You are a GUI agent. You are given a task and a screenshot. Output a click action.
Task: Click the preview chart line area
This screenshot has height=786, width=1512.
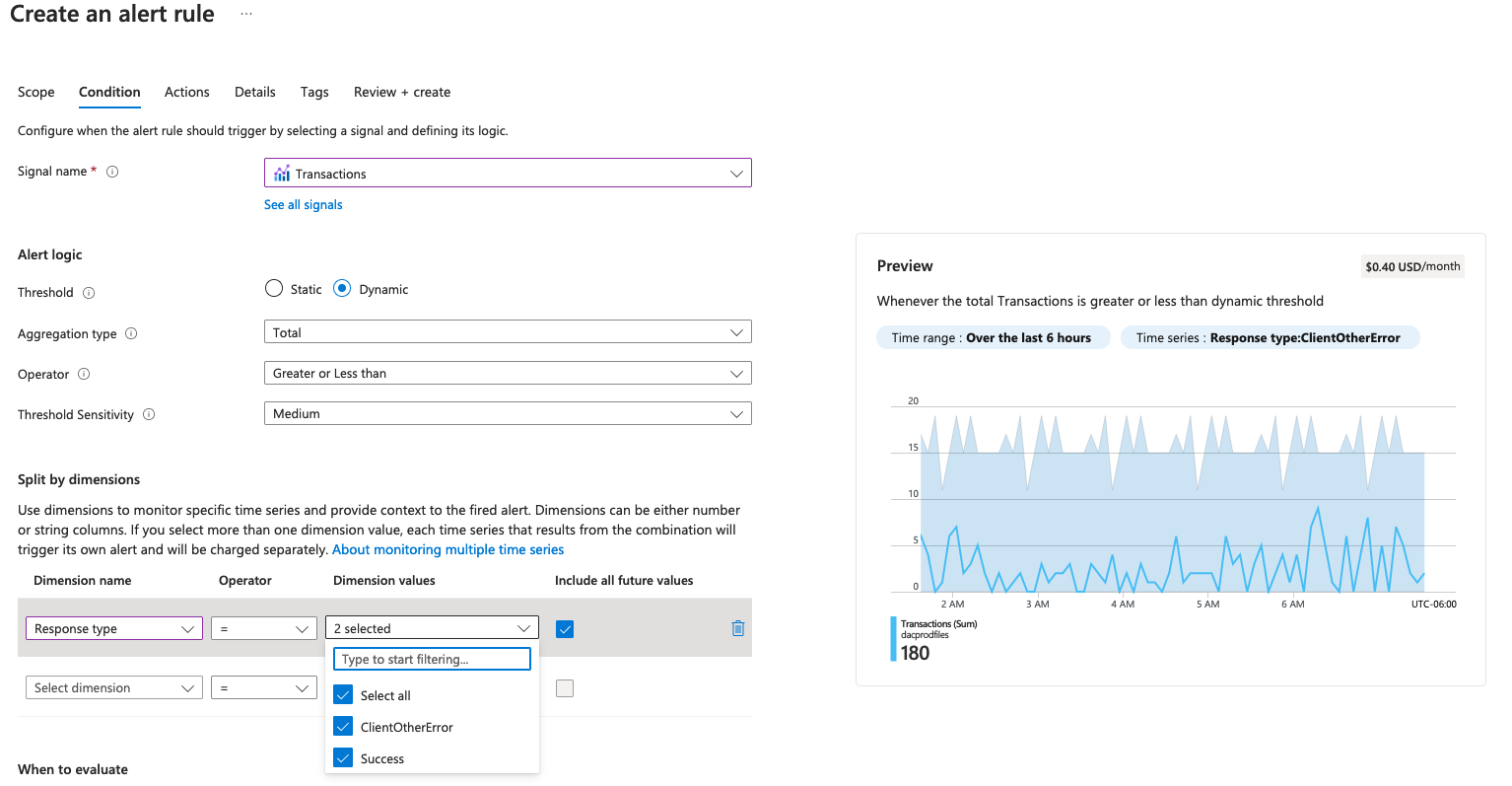click(1173, 498)
